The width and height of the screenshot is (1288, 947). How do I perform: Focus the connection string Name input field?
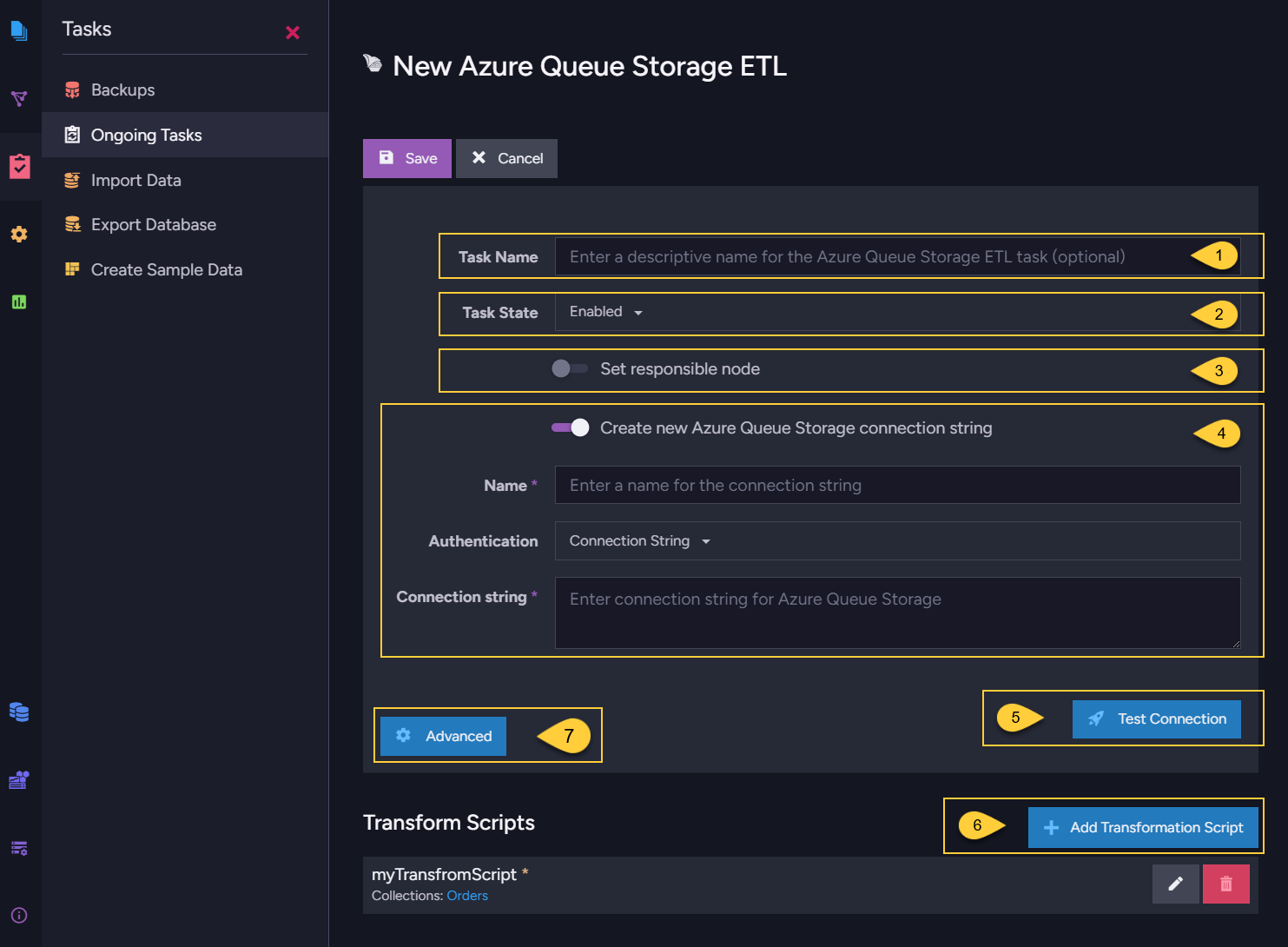tap(897, 485)
